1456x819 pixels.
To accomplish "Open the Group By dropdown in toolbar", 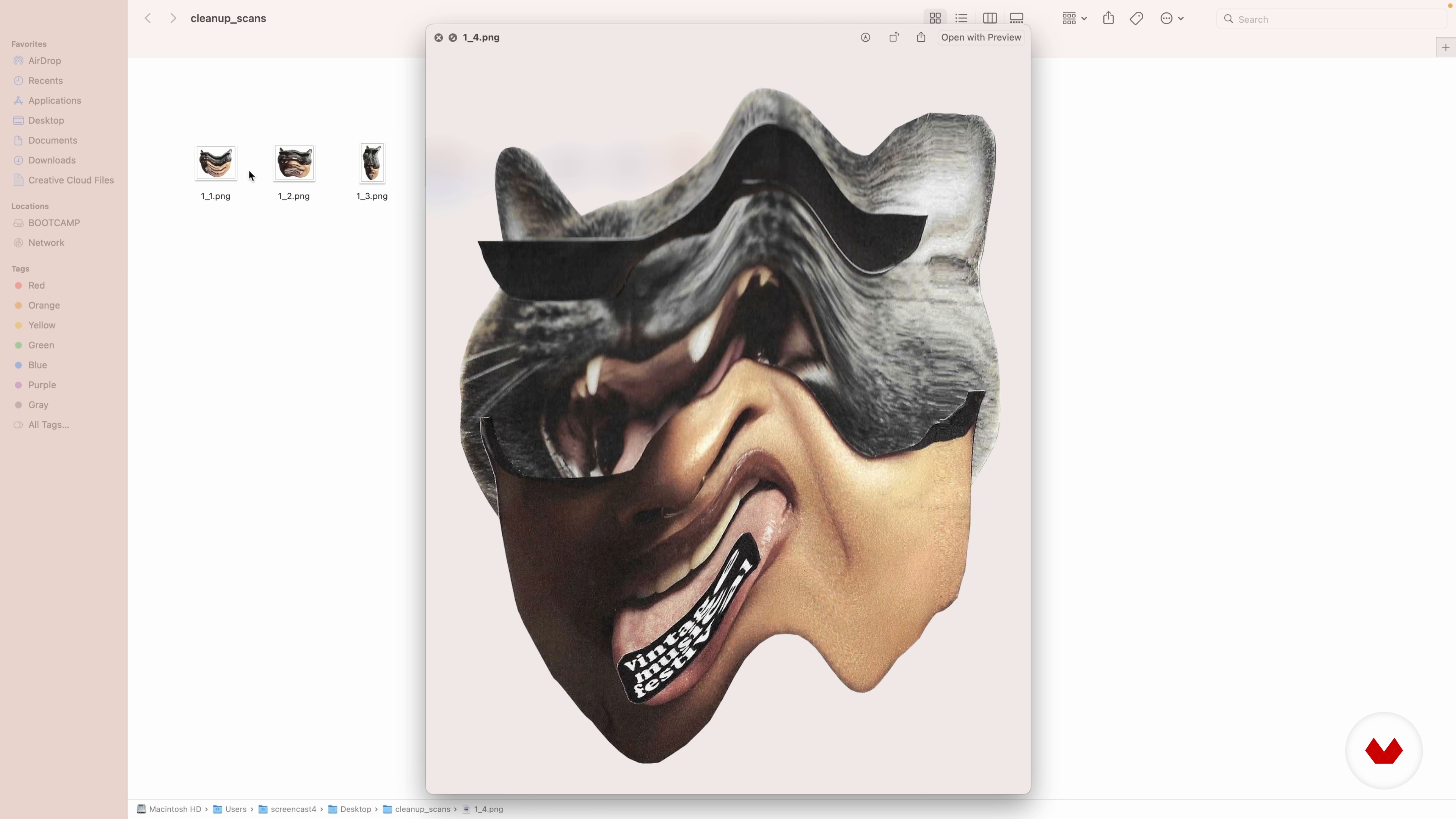I will click(1075, 19).
